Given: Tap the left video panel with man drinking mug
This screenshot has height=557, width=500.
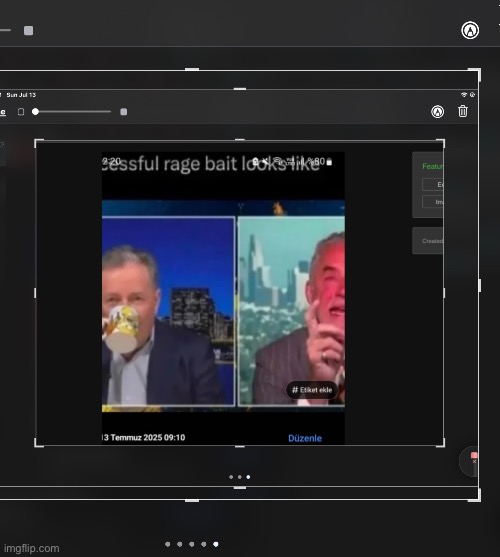Looking at the screenshot, I should tap(168, 311).
